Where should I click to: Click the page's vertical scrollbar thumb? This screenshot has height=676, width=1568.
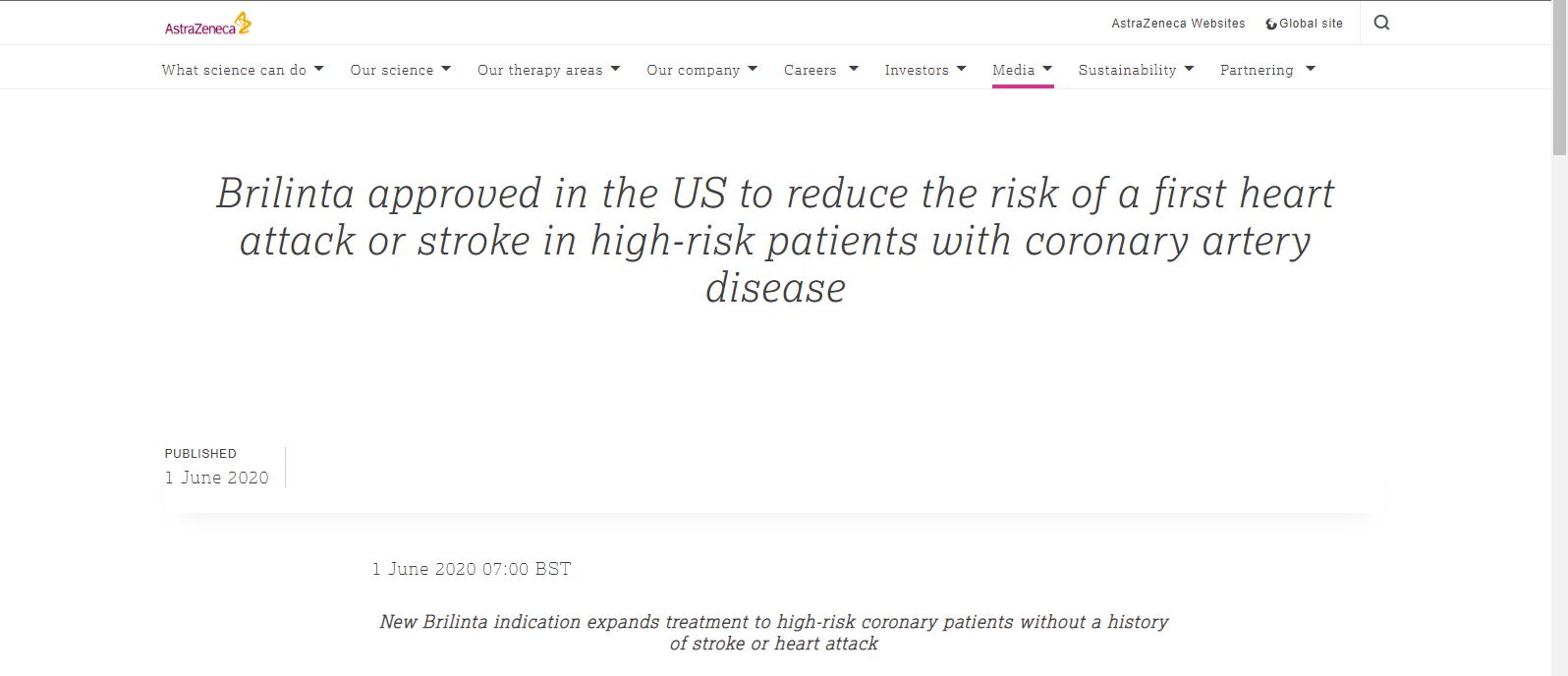pyautogui.click(x=1559, y=79)
